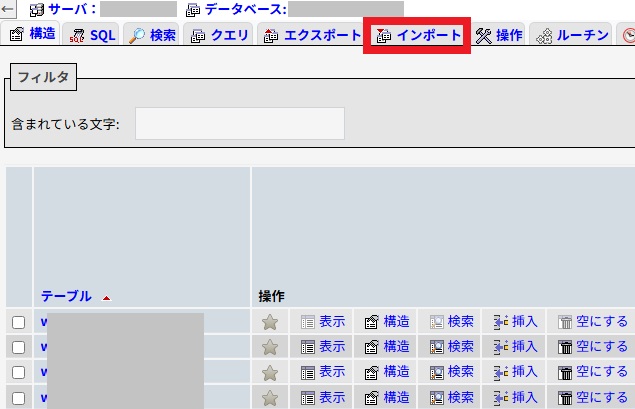Favorite the third row table with star
The width and height of the screenshot is (635, 409).
click(x=270, y=373)
